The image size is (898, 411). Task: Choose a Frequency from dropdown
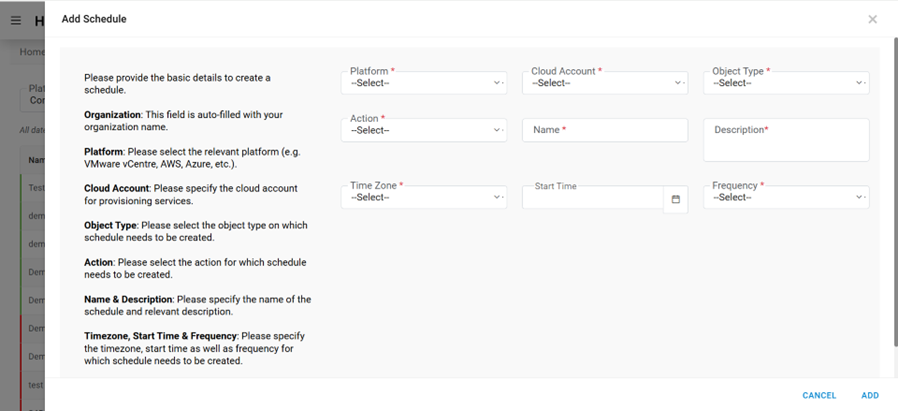(785, 197)
